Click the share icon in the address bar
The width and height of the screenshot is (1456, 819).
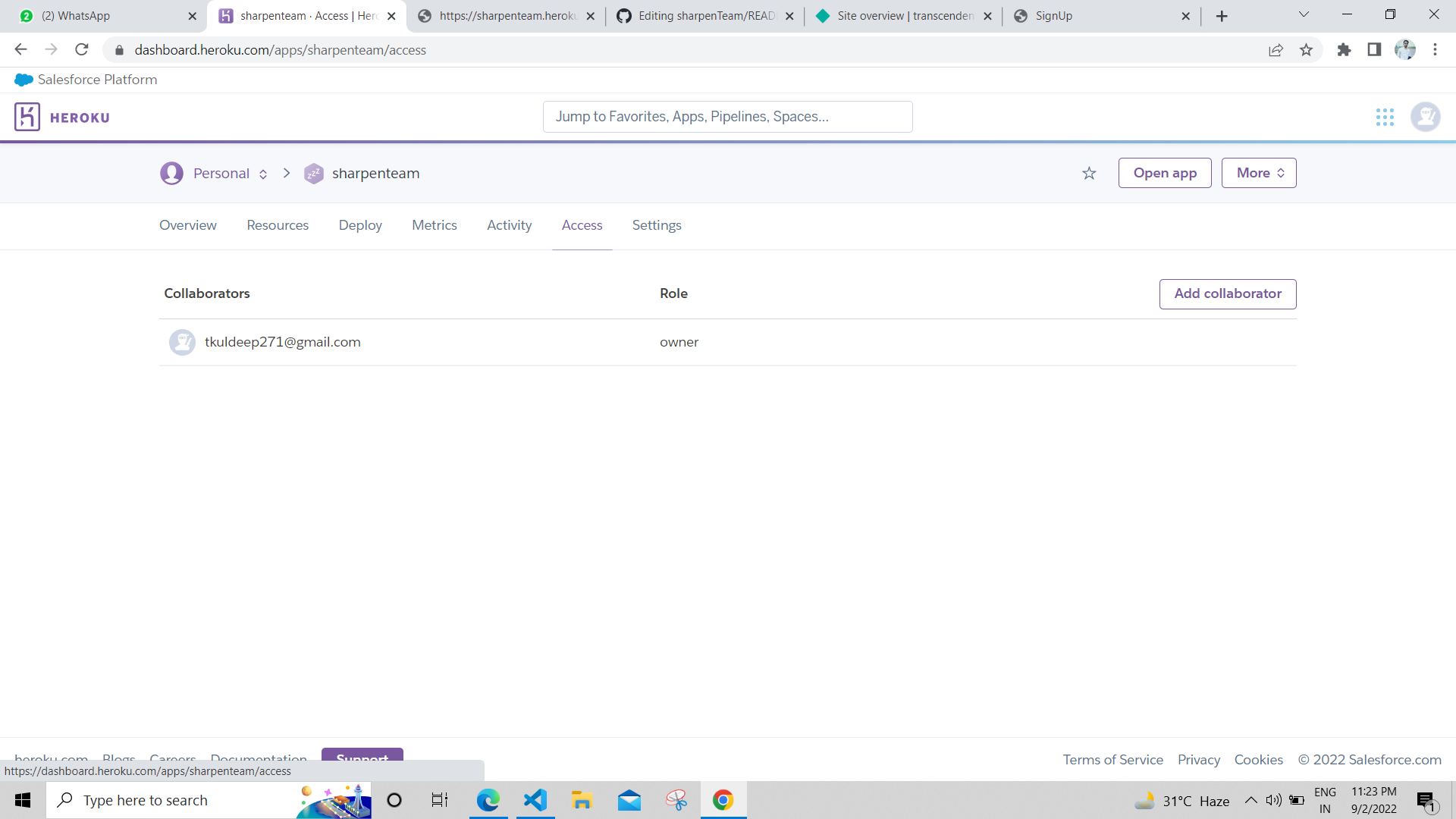(1276, 49)
